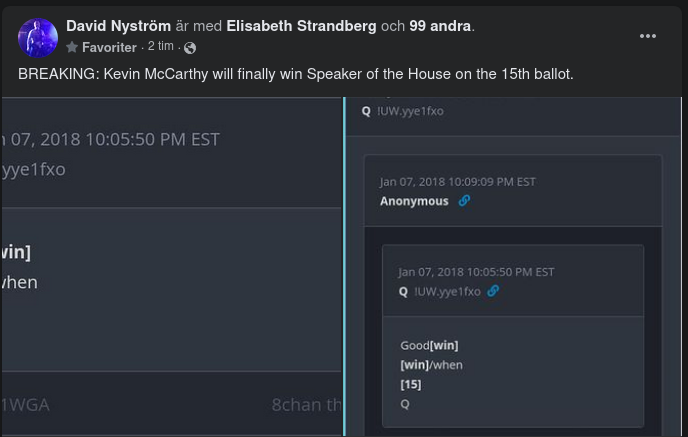The height and width of the screenshot is (437, 688).
Task: Click the [15] line in the Q post
Action: (410, 384)
